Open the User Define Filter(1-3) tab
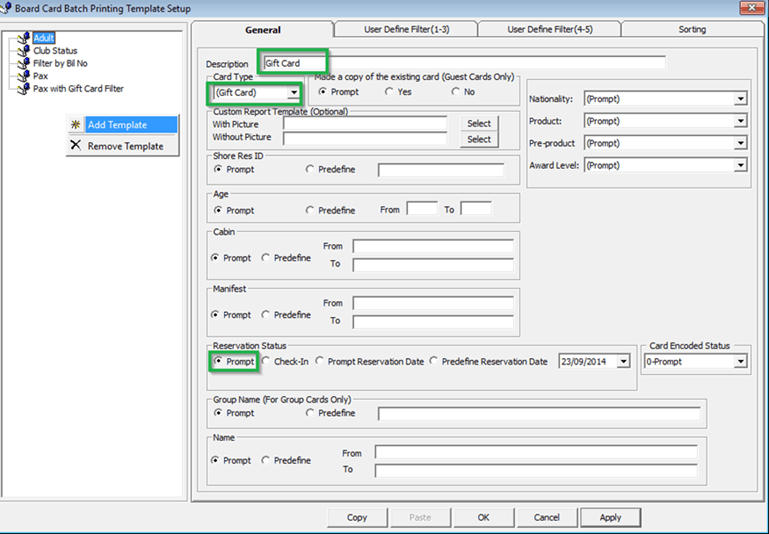This screenshot has width=769, height=534. pyautogui.click(x=407, y=29)
